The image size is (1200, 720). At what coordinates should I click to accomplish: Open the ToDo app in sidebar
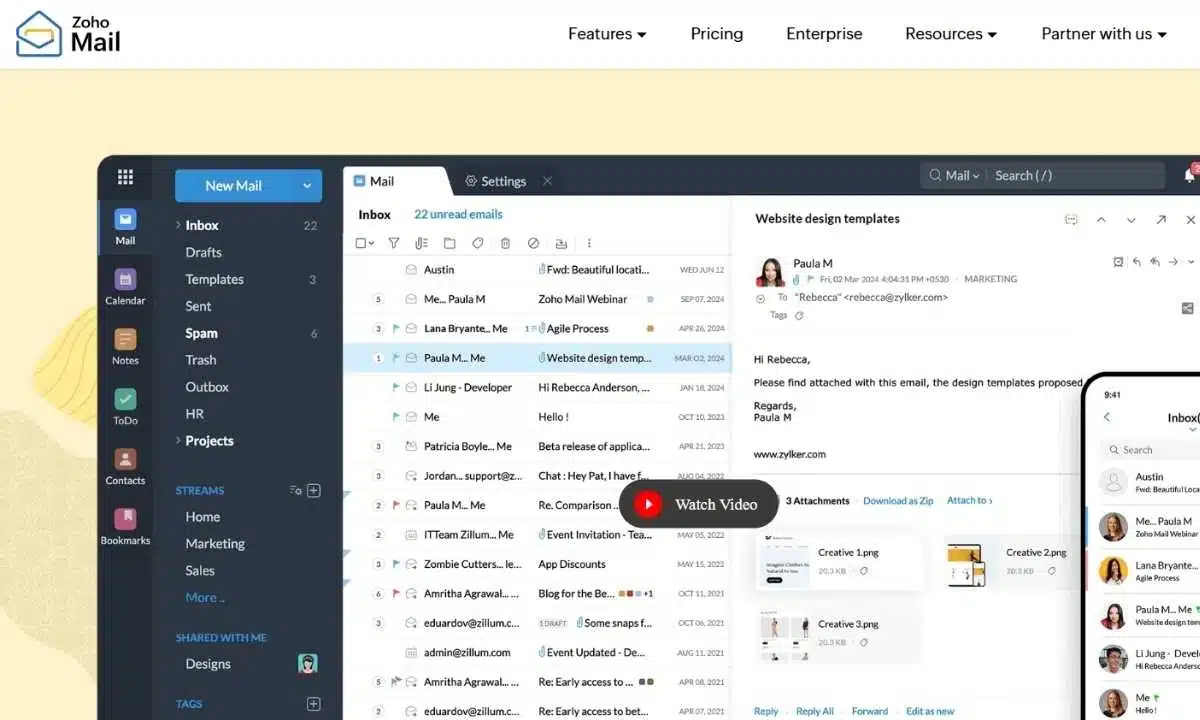coord(125,407)
